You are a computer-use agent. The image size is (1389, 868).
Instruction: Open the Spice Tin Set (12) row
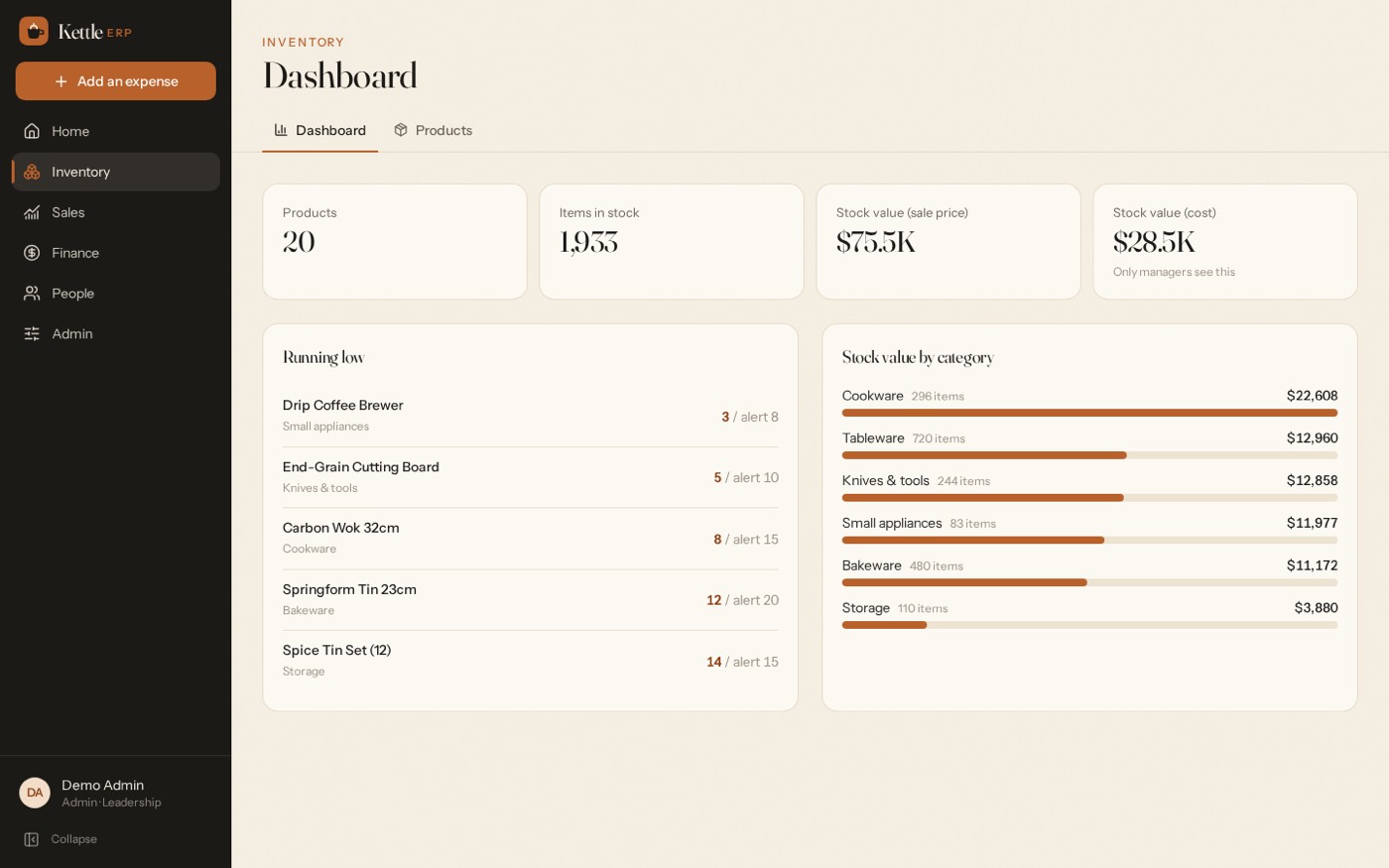tap(531, 661)
